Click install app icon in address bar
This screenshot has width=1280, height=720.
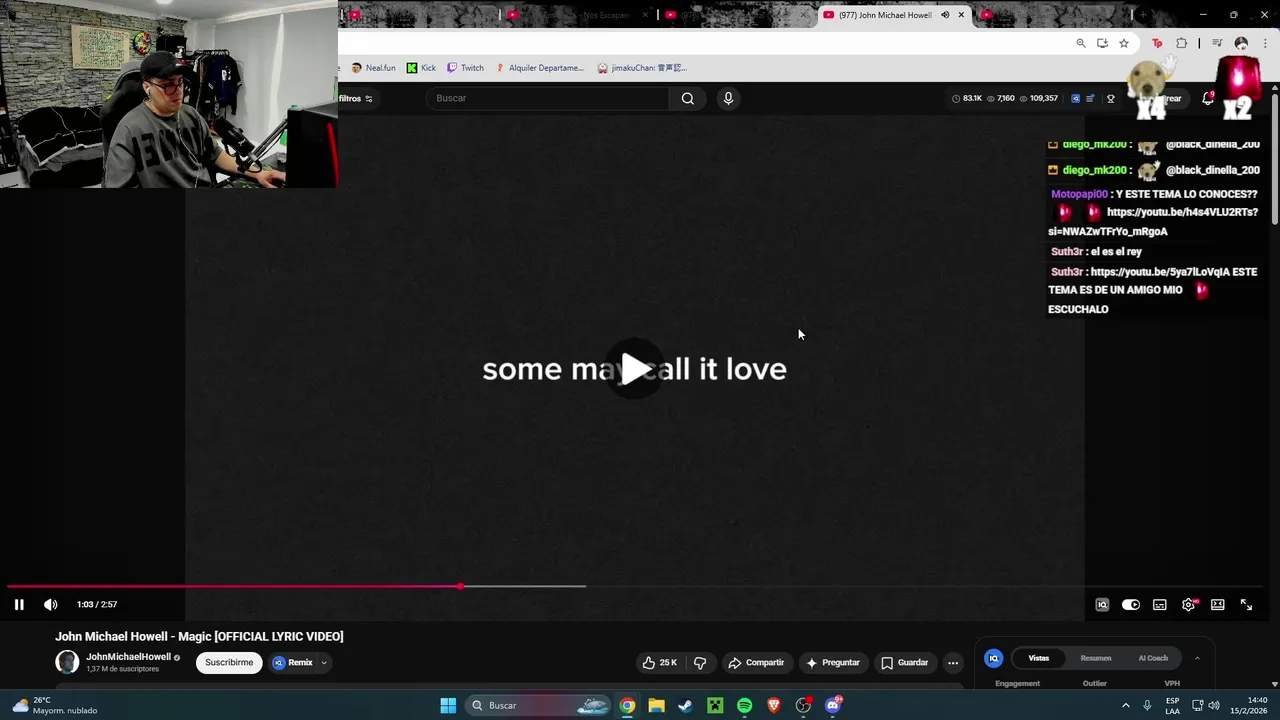[1102, 43]
